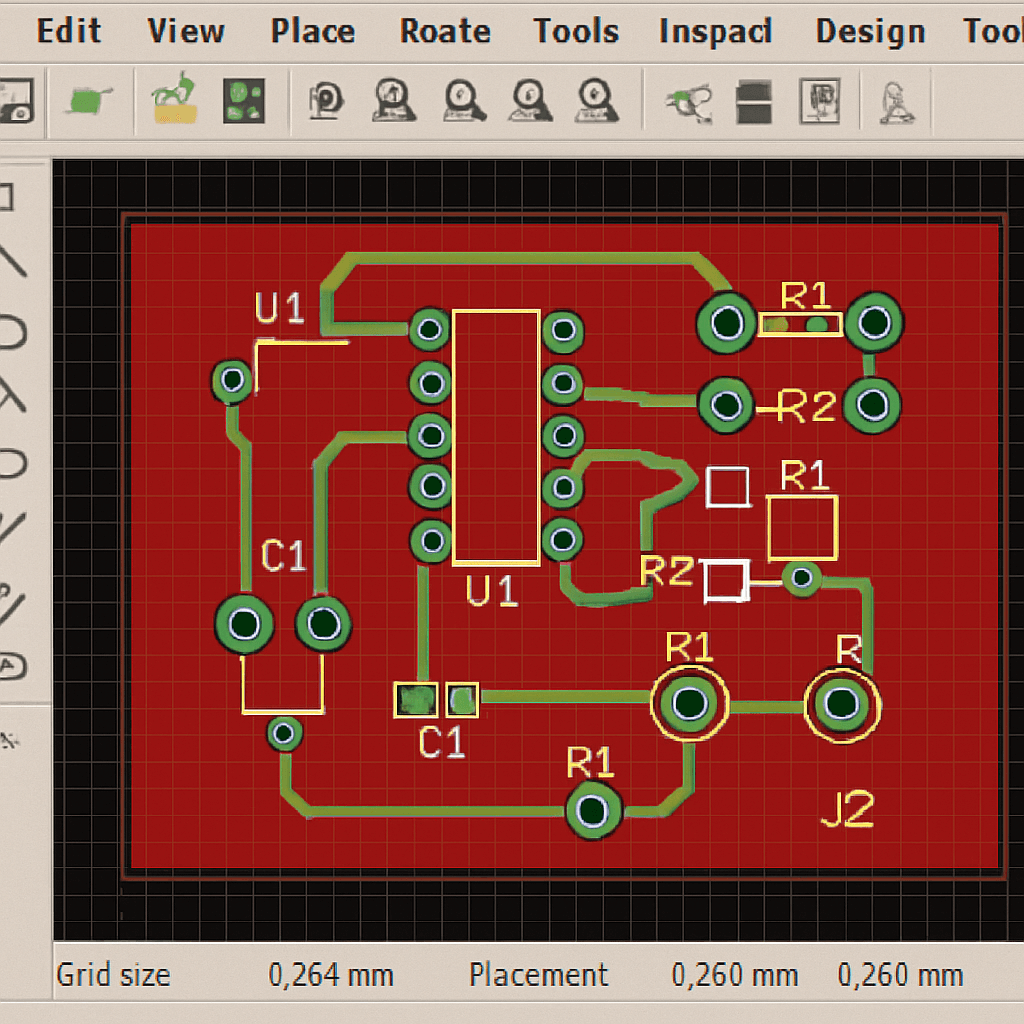Image resolution: width=1024 pixels, height=1024 pixels.
Task: Open the Place menu
Action: point(312,31)
